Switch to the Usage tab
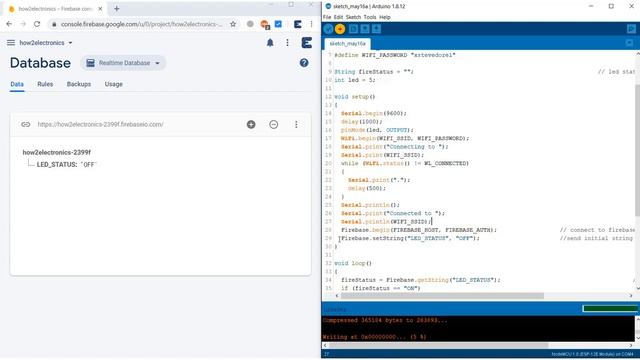The image size is (640, 360). click(113, 84)
